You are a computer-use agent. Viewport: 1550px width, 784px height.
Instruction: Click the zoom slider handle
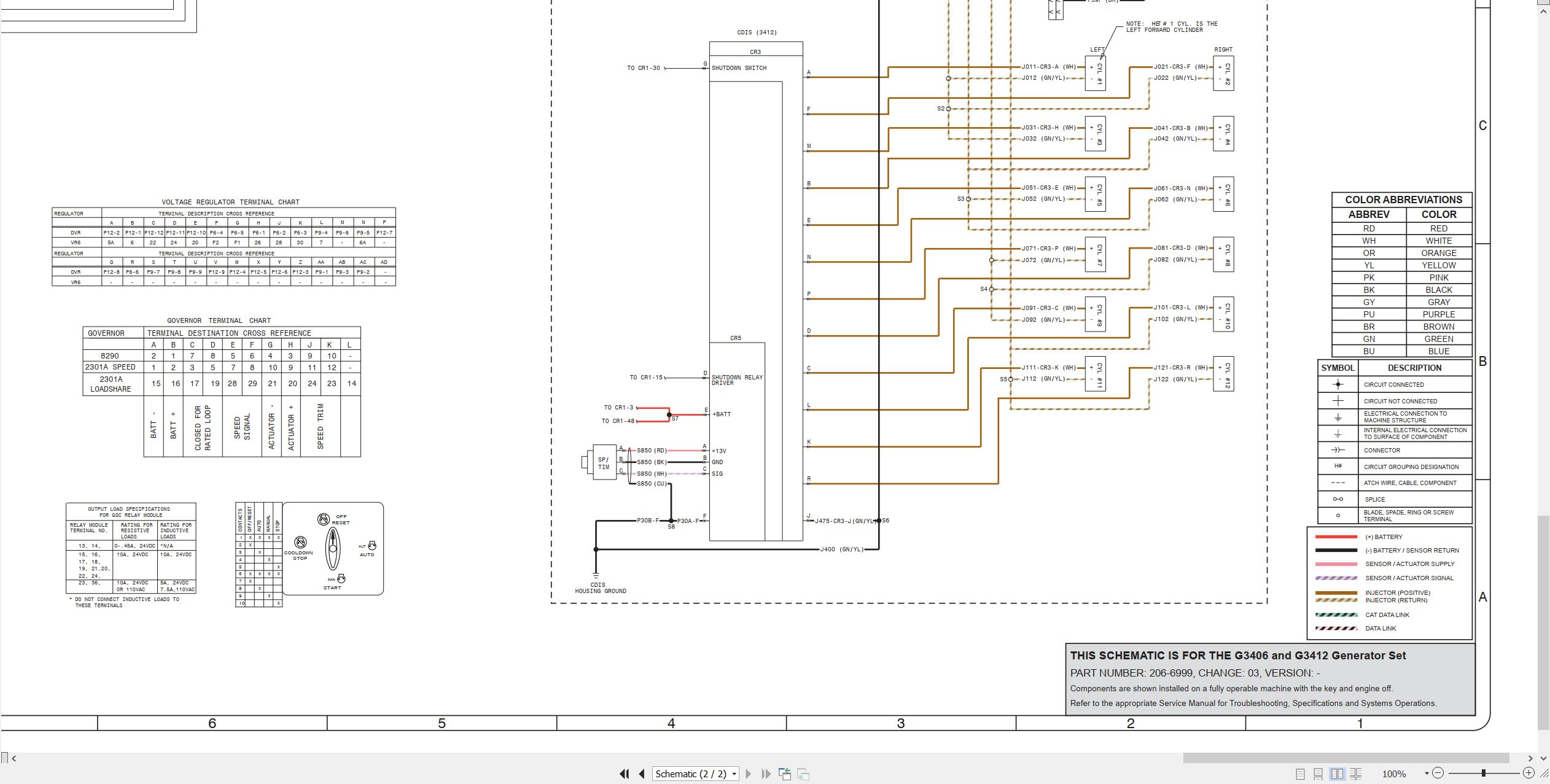point(1483,774)
